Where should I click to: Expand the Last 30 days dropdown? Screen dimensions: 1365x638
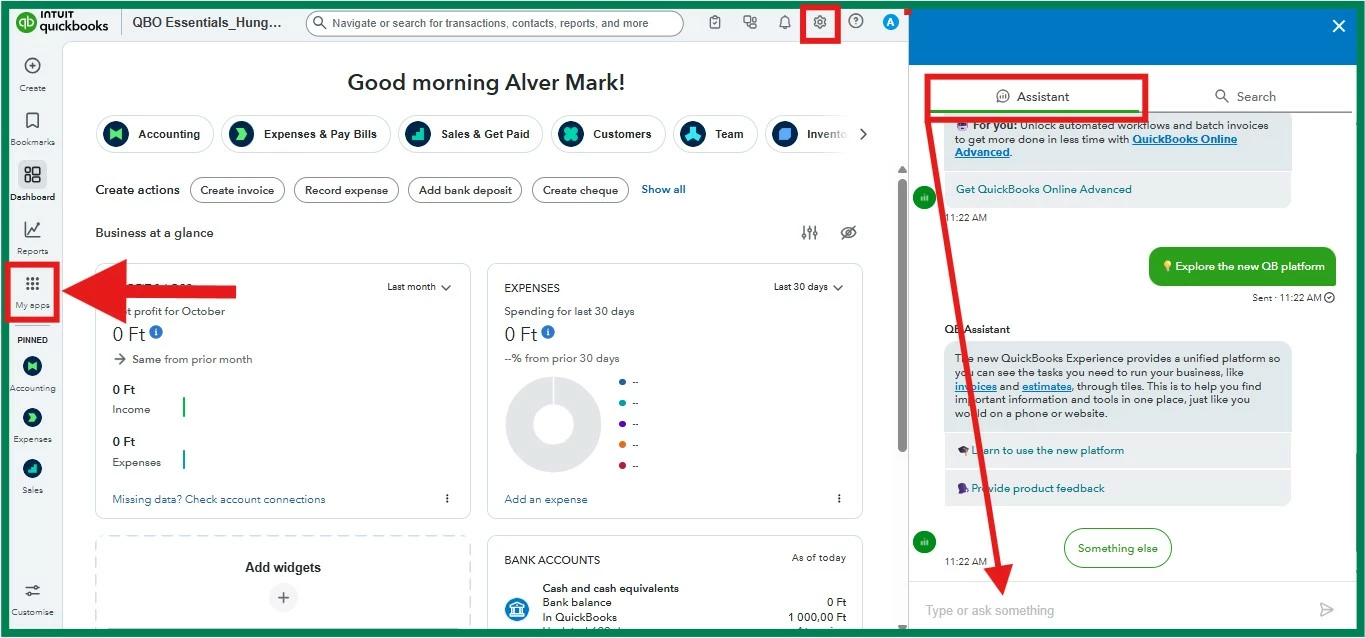tap(808, 287)
